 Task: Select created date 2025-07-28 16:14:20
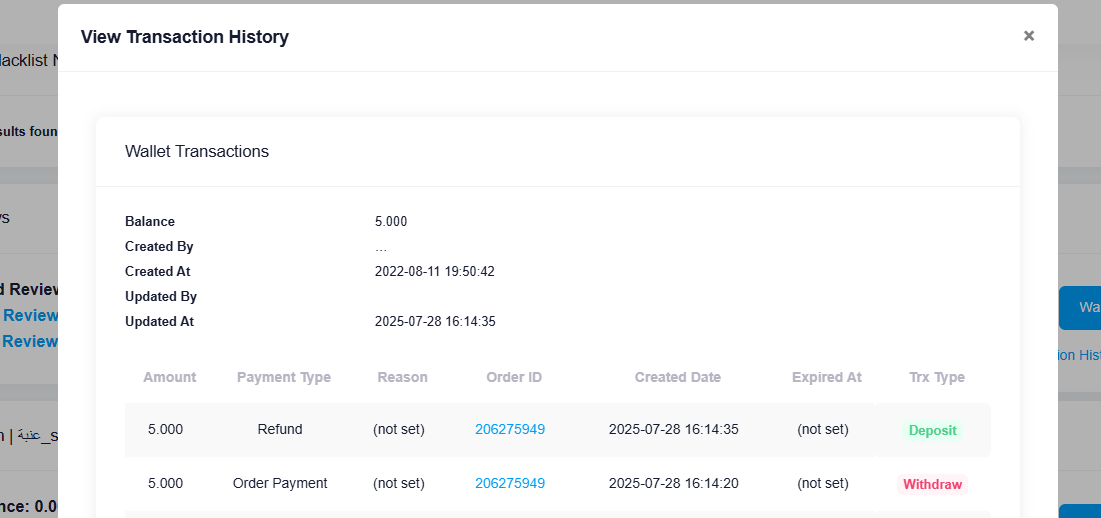click(673, 483)
